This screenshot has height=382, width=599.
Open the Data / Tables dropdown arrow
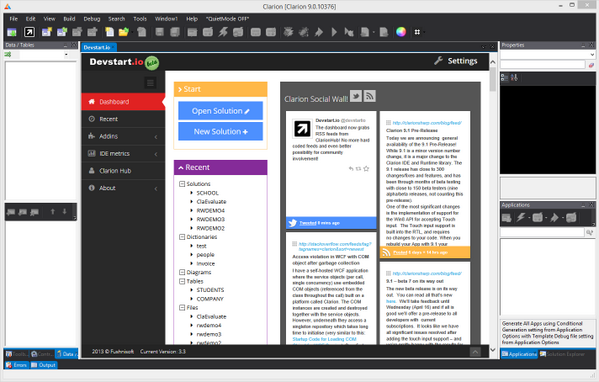[x=66, y=55]
